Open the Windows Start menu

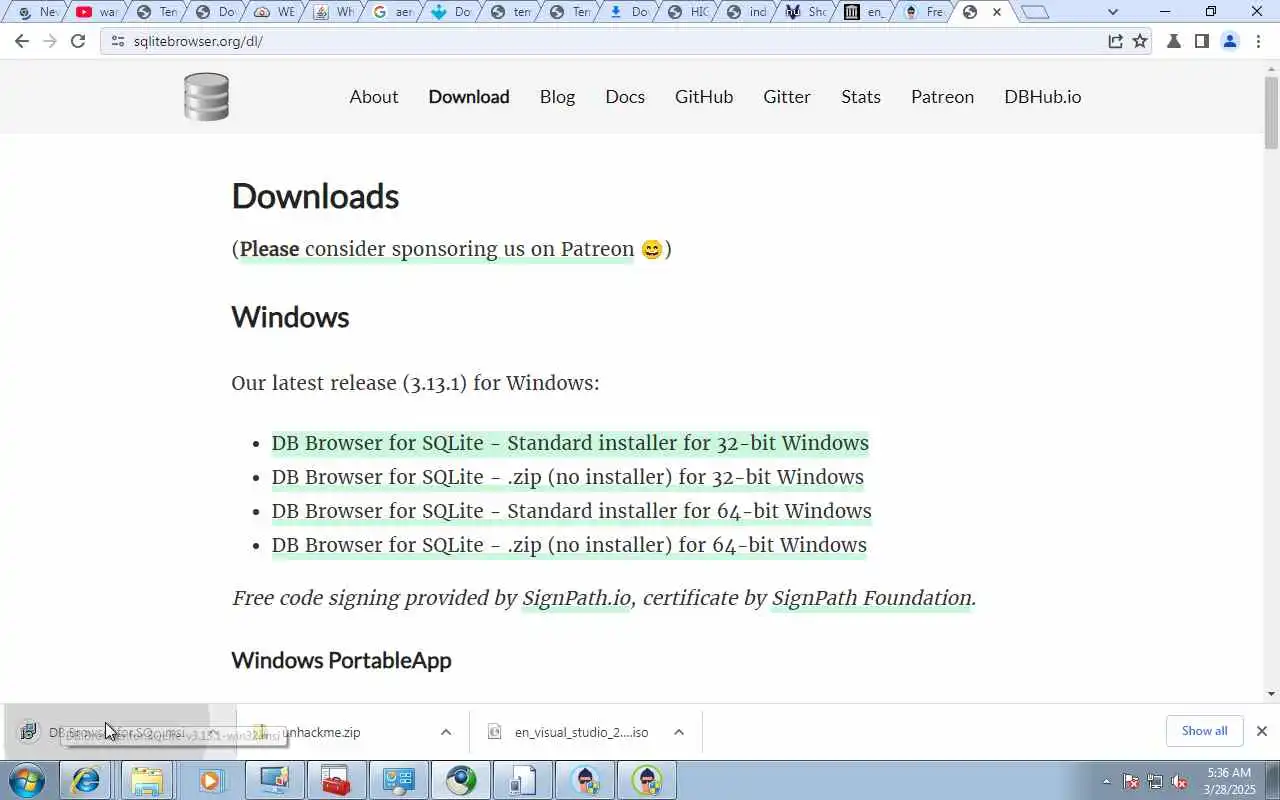27,780
